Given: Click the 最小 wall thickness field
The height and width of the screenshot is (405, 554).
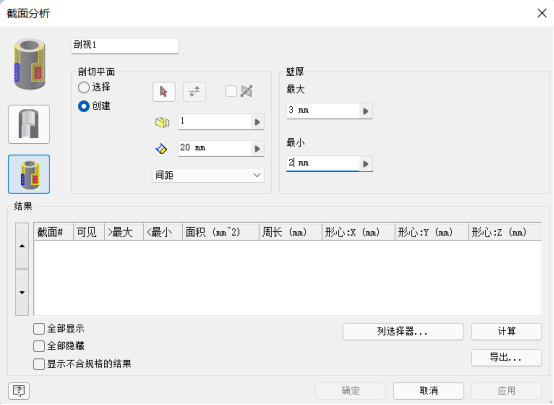Looking at the screenshot, I should (323, 164).
